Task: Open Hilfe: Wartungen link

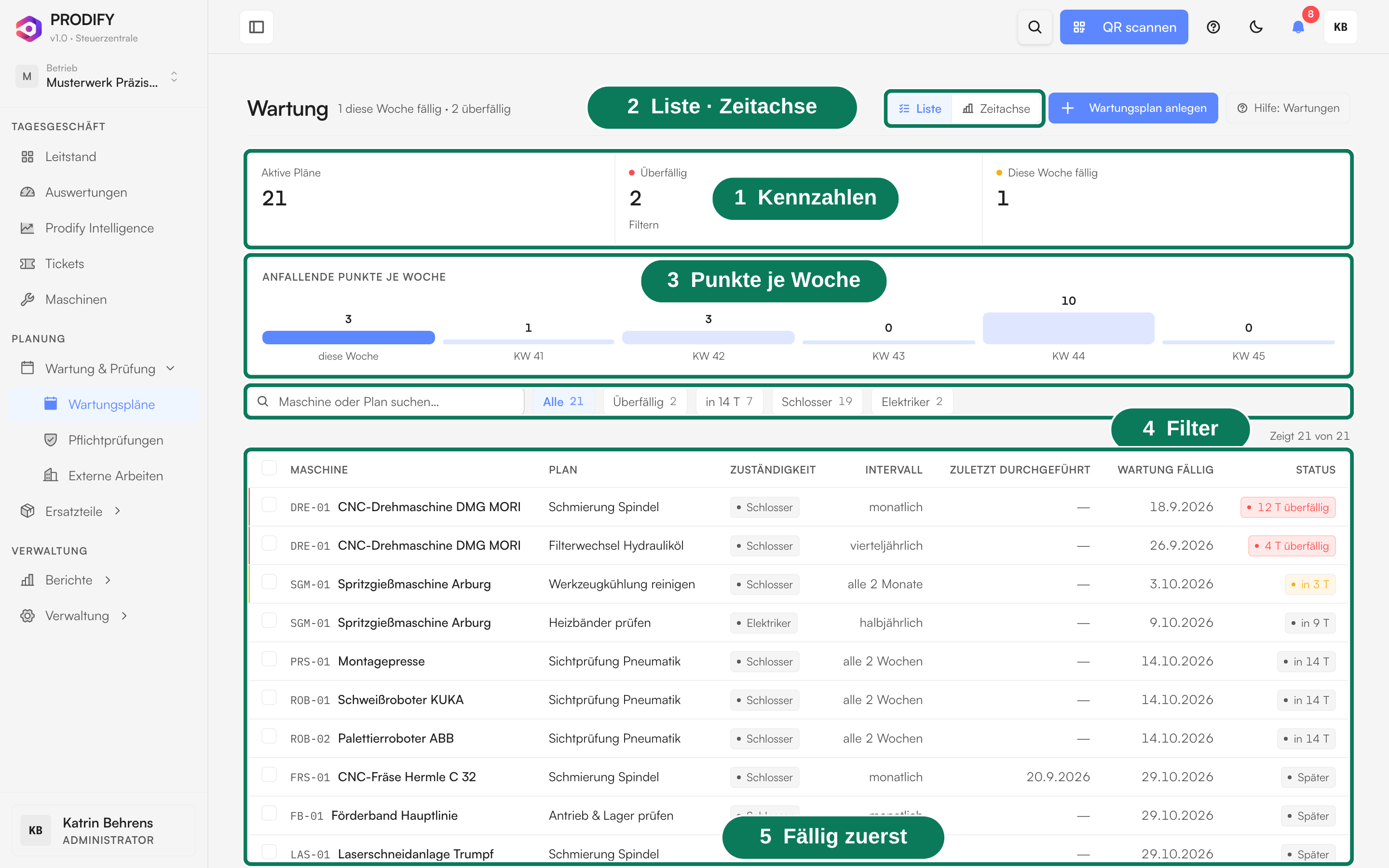Action: coord(1288,108)
